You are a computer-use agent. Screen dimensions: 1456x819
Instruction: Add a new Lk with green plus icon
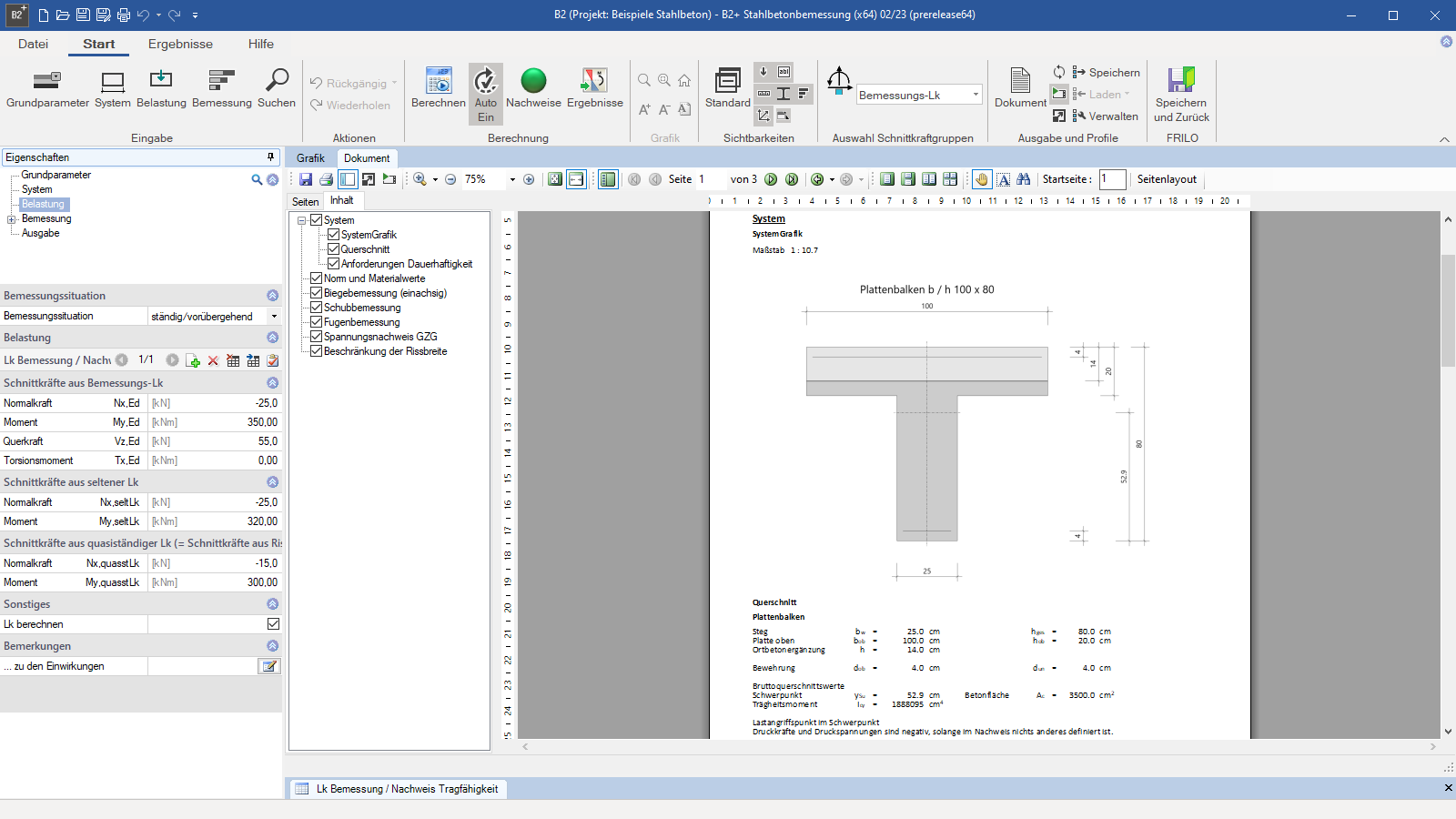193,360
